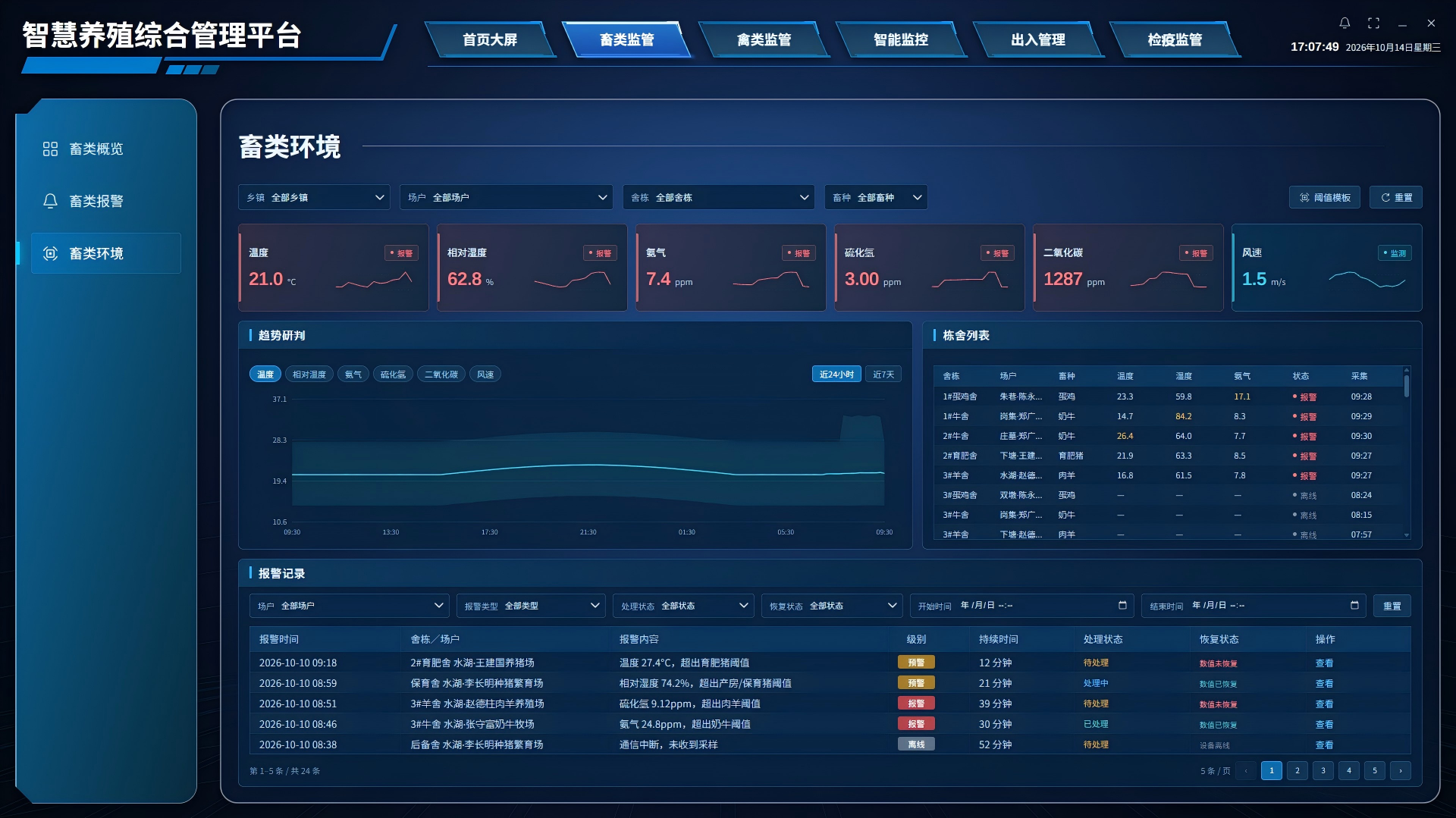Select 相对湿度 trend chart toggle
The image size is (1456, 818).
(309, 375)
